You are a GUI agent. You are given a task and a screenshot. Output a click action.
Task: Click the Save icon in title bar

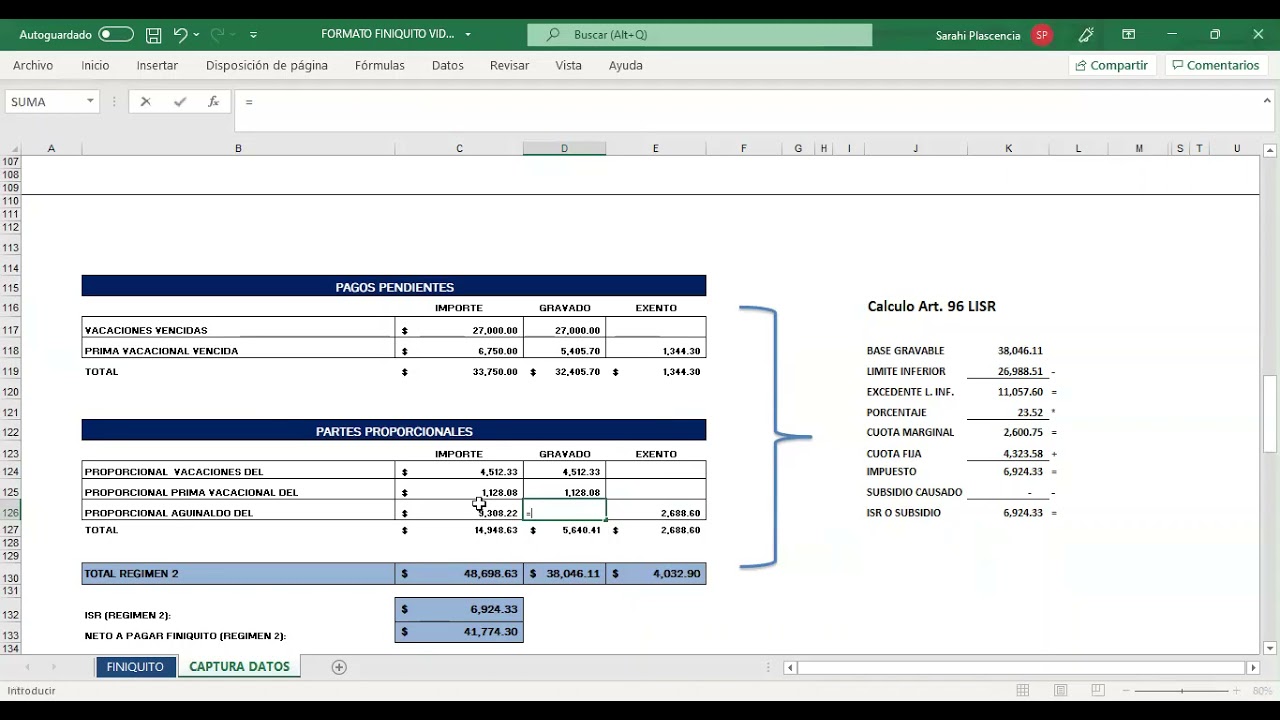pyautogui.click(x=154, y=35)
